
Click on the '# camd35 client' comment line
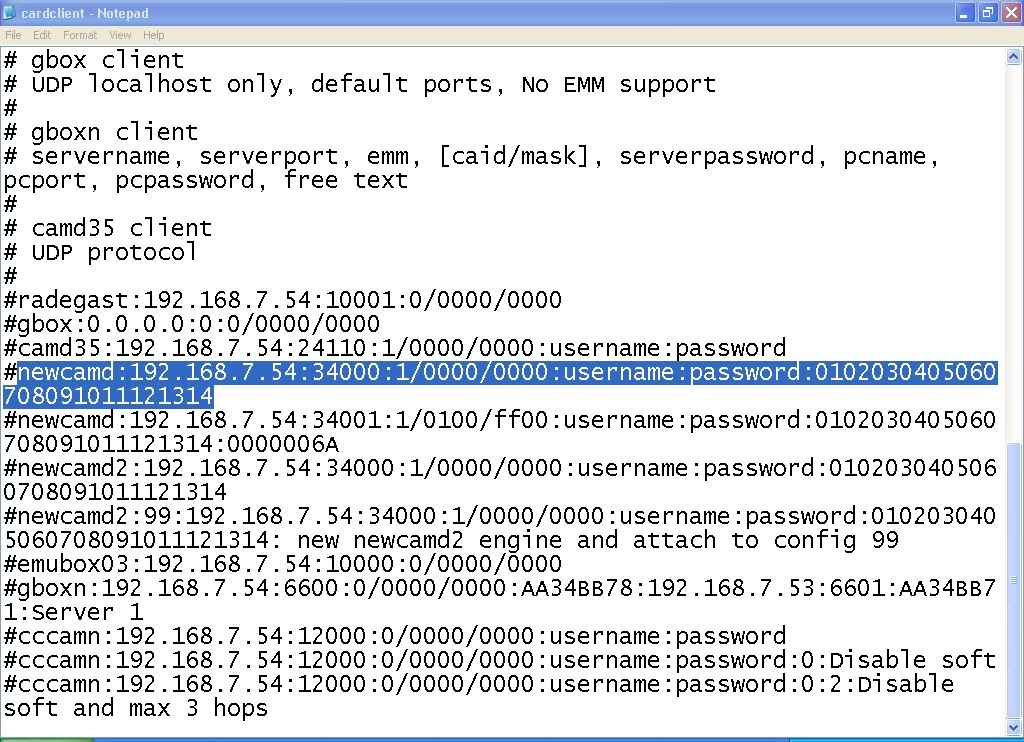click(x=108, y=228)
